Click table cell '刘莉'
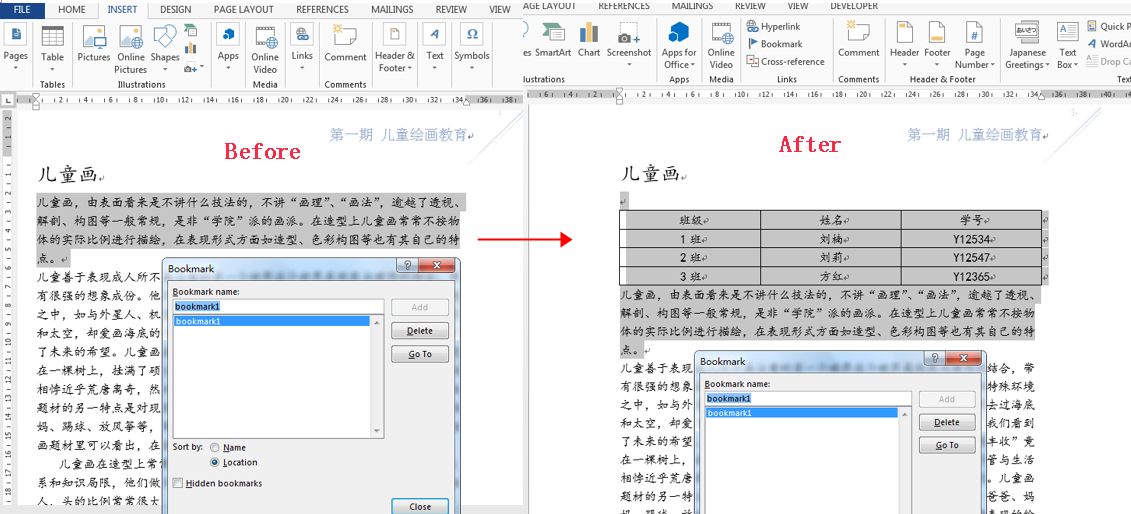1131x514 pixels. tap(830, 257)
